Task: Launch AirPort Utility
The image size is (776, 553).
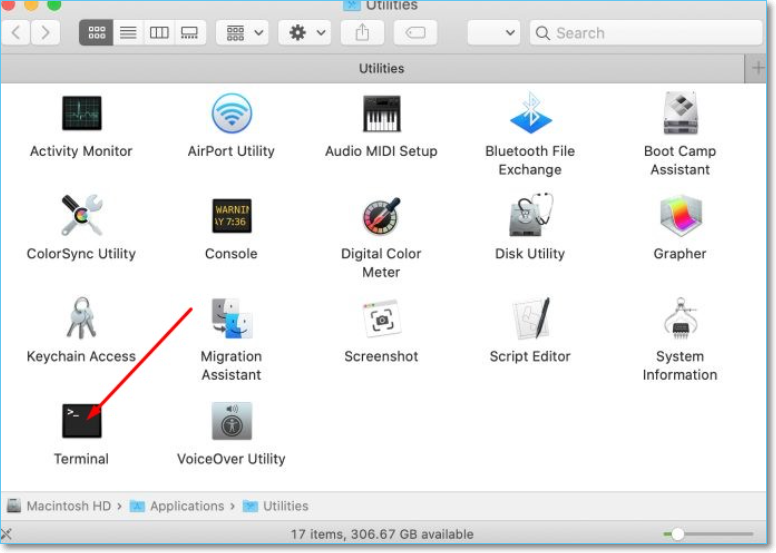Action: pyautogui.click(x=231, y=114)
